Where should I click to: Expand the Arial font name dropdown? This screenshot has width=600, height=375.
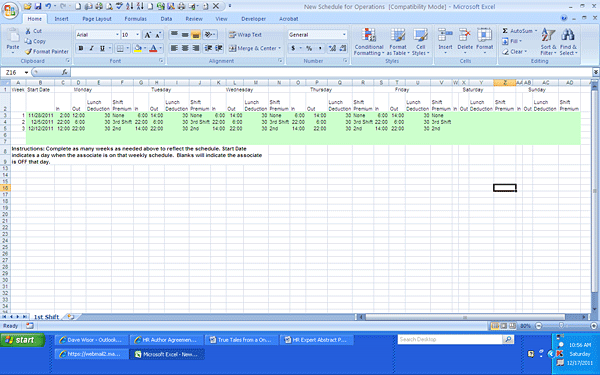pos(117,35)
